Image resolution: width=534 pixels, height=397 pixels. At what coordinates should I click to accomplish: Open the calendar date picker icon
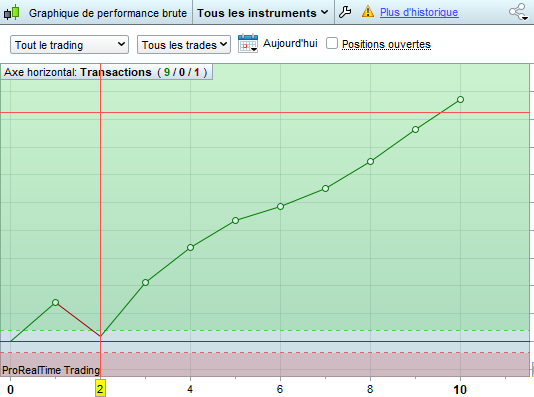[248, 44]
